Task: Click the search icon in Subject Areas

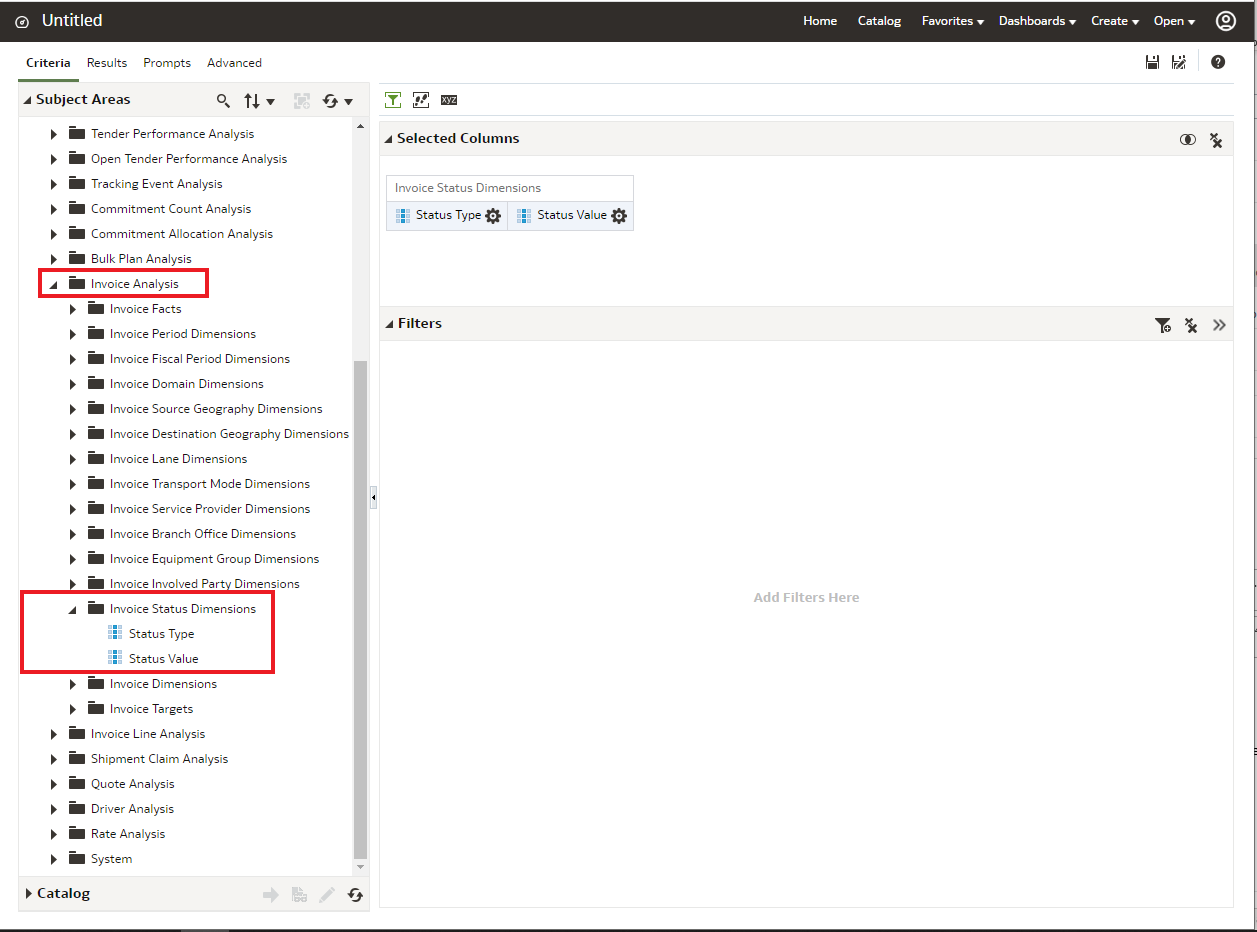Action: [223, 101]
